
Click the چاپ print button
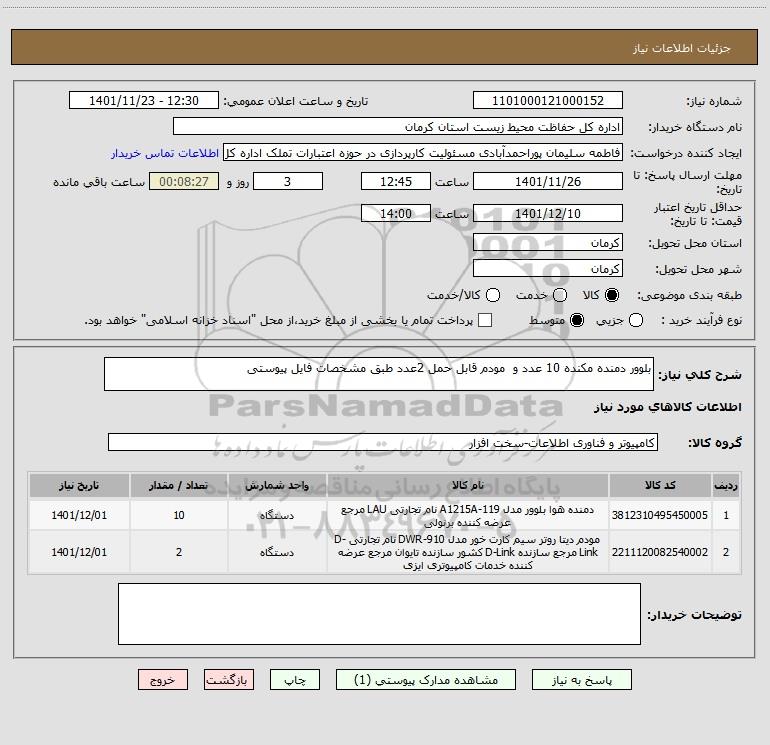click(x=295, y=680)
